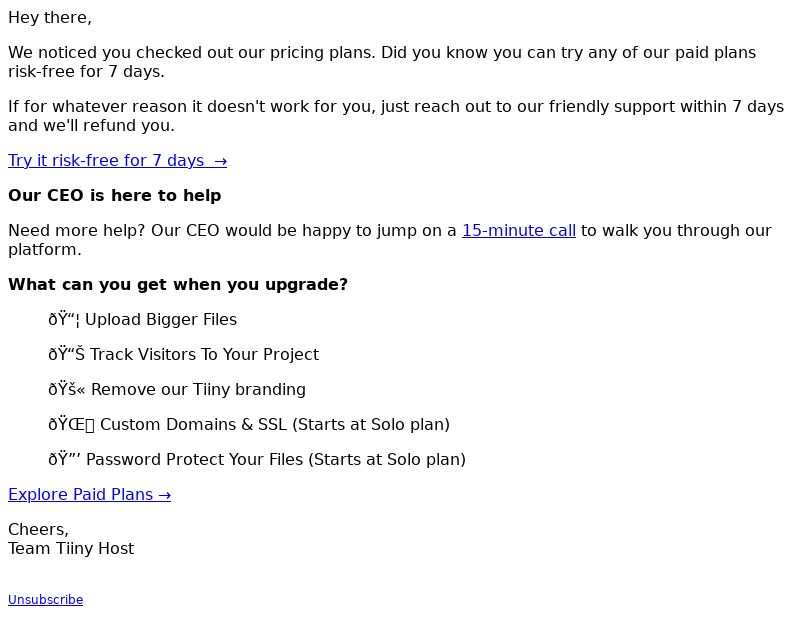Click the garbled emoji before Track Visitors
Screen dimensions: 800x632
[67, 355]
